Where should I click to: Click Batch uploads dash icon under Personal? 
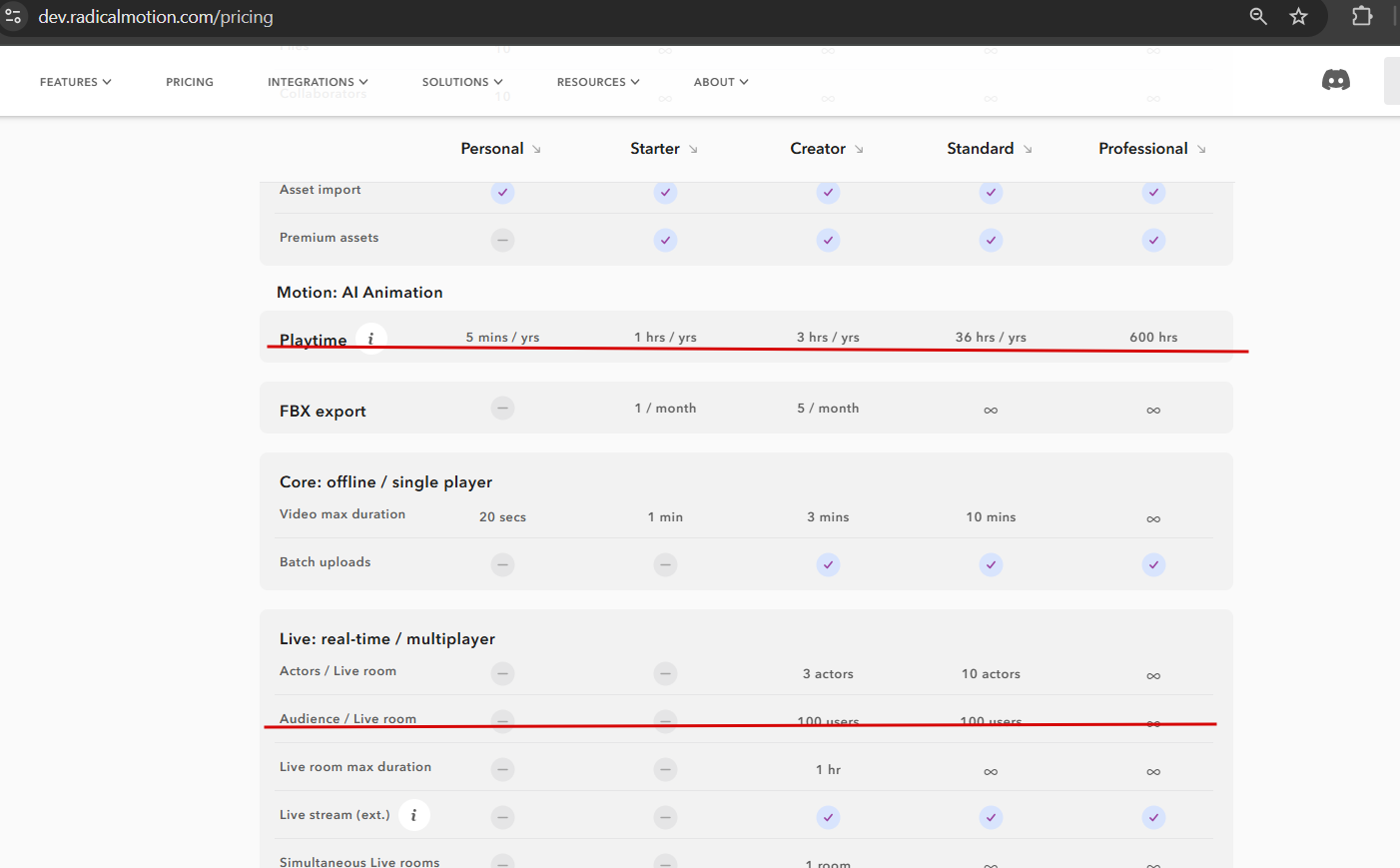click(502, 564)
